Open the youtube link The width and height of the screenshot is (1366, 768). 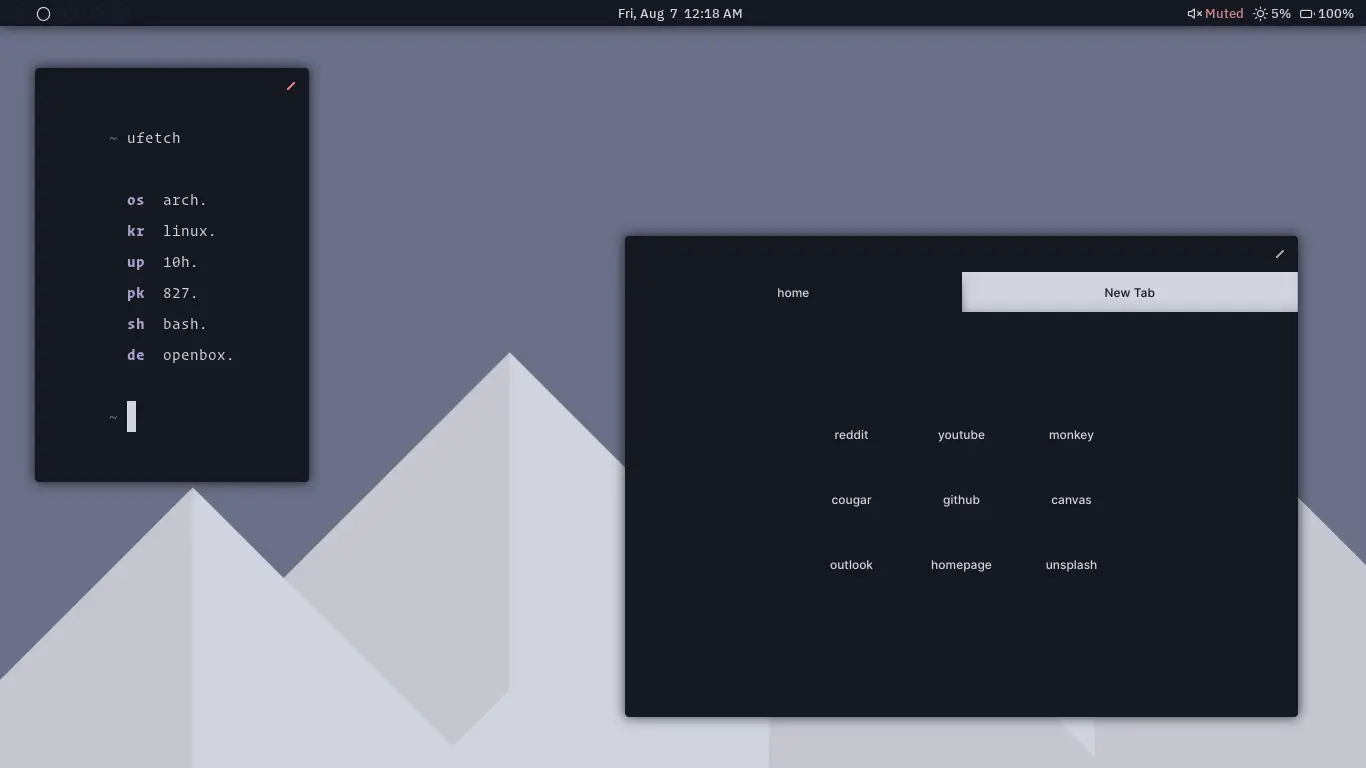coord(961,435)
